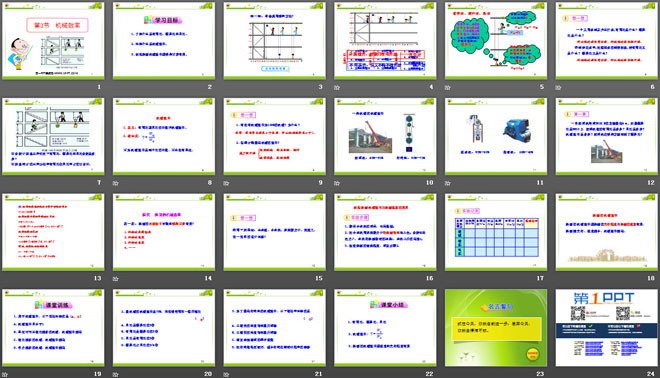Screen dimensions: 660x378
Task: Click animation star icon under slide 8
Action: pyautogui.click(x=115, y=183)
